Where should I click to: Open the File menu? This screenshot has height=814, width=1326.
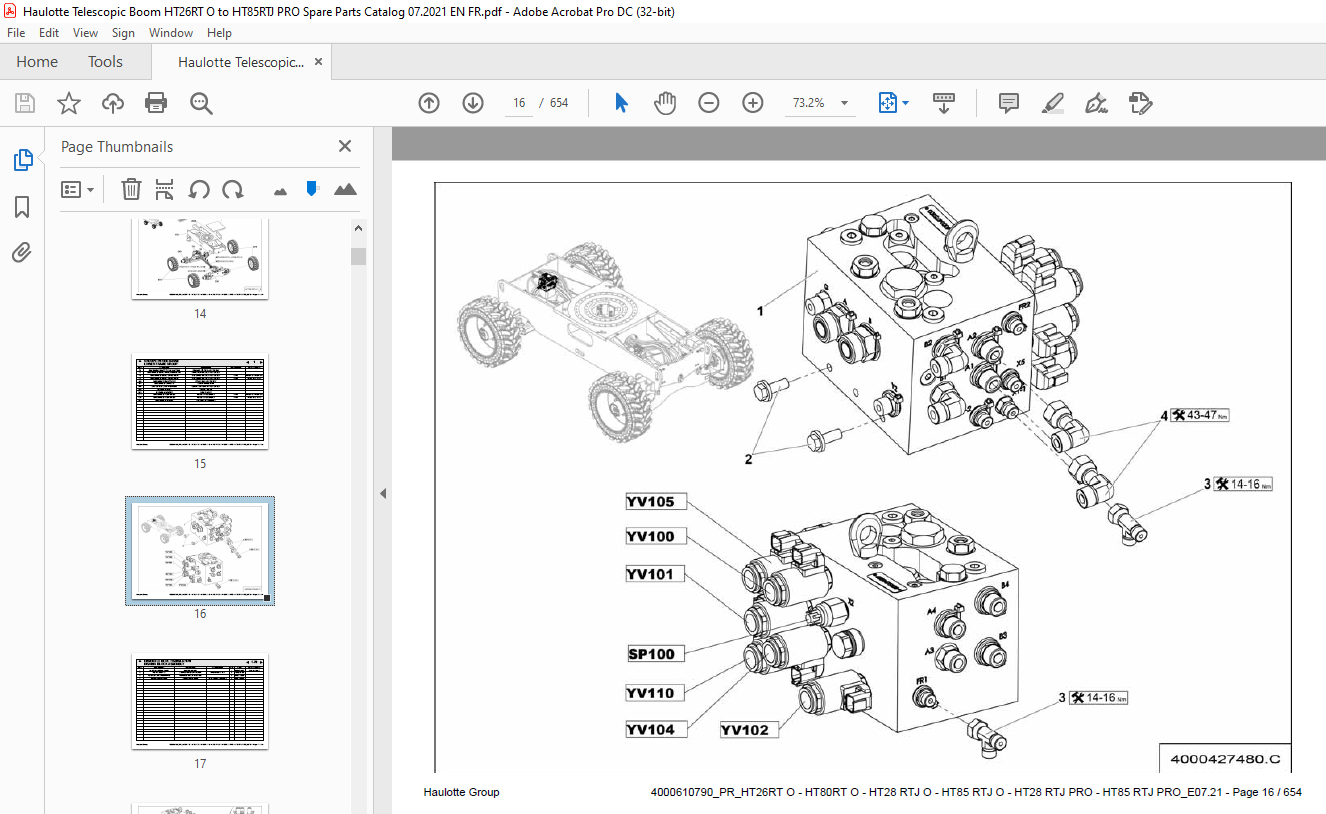click(x=16, y=33)
